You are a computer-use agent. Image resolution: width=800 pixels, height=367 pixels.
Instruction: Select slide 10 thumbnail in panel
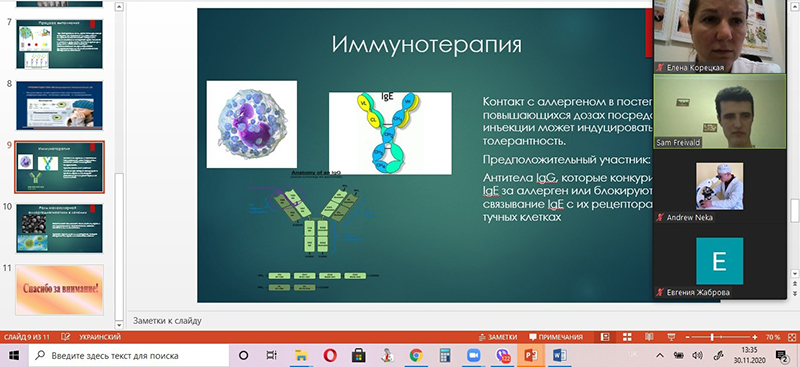60,228
